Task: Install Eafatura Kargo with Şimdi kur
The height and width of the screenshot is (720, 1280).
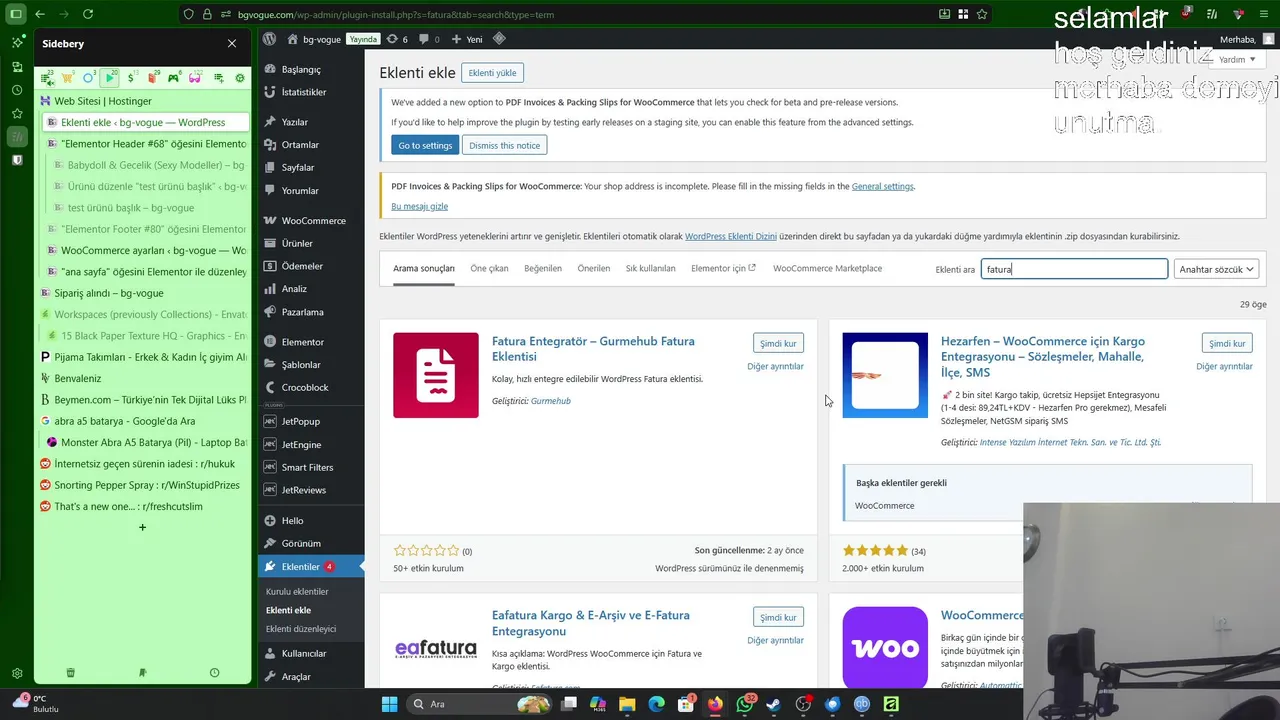Action: (778, 617)
